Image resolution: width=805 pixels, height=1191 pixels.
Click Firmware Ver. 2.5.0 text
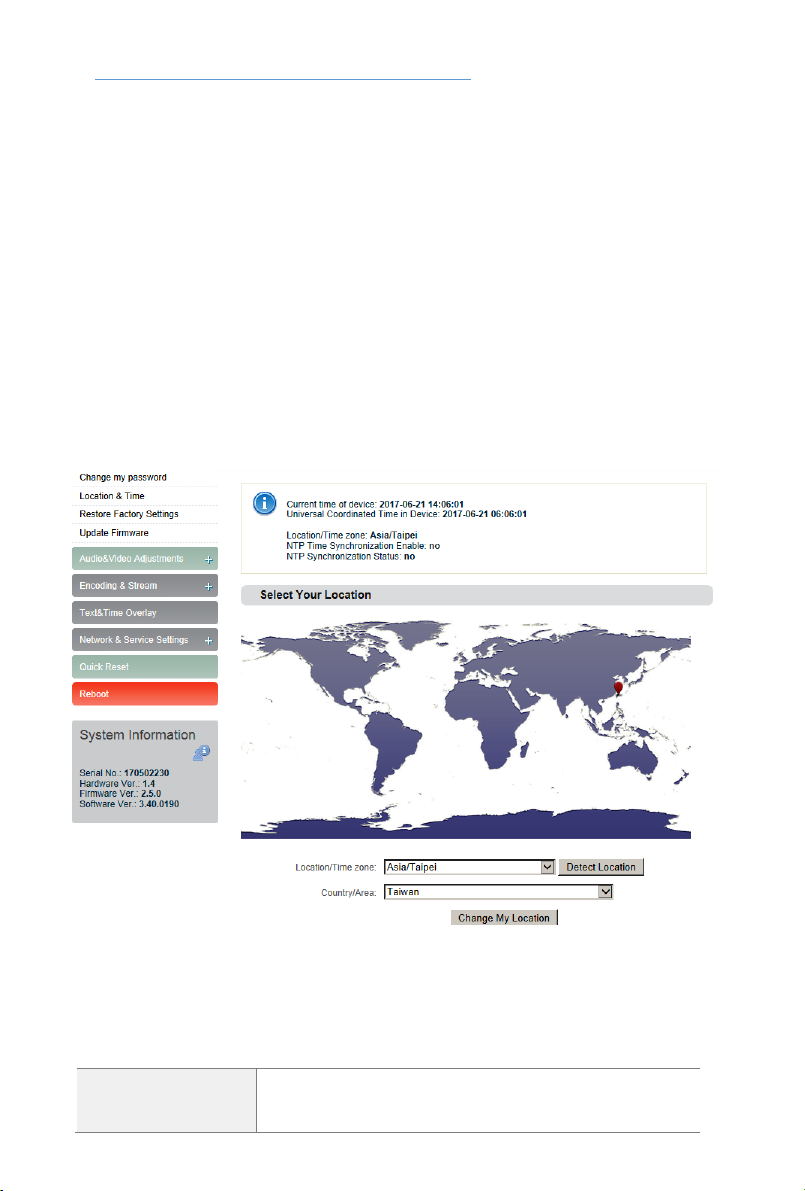point(120,793)
